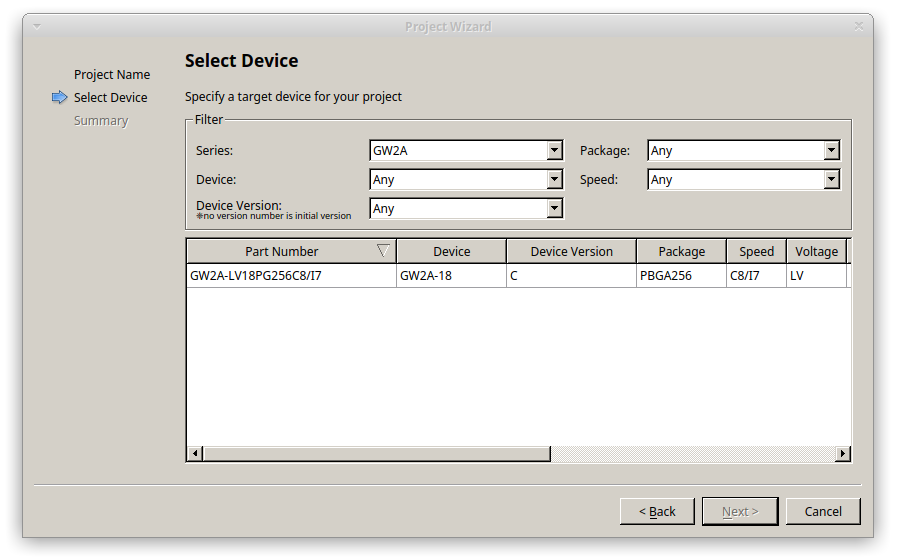Click the LV voltage cell
The width and height of the screenshot is (897, 558).
816,276
